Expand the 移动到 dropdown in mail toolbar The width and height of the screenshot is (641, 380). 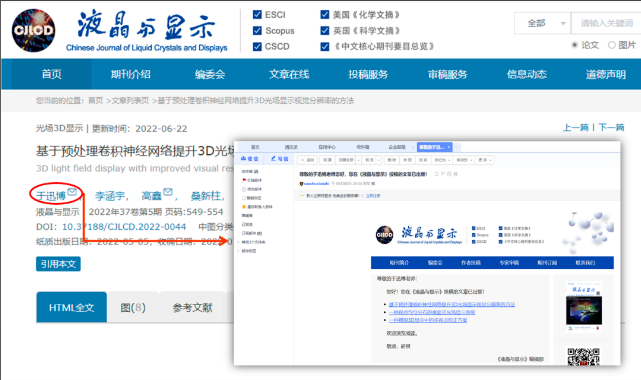click(464, 160)
